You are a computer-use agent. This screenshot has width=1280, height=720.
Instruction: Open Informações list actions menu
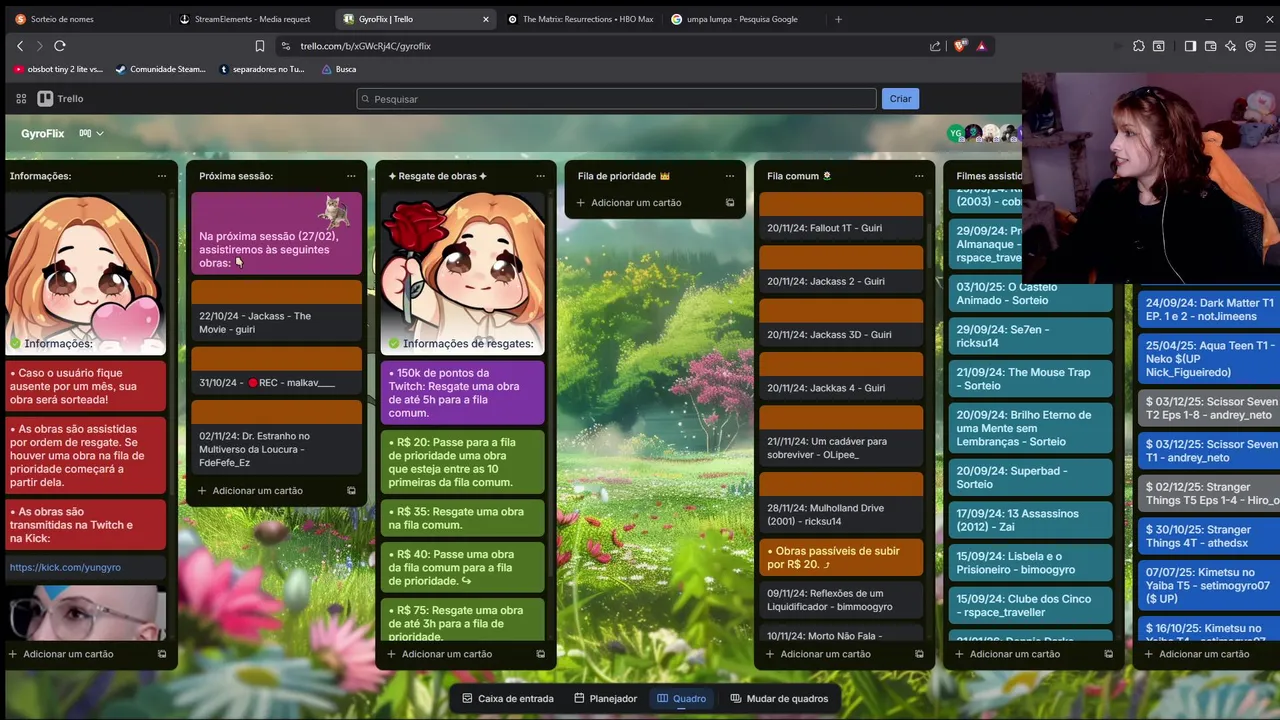[162, 176]
